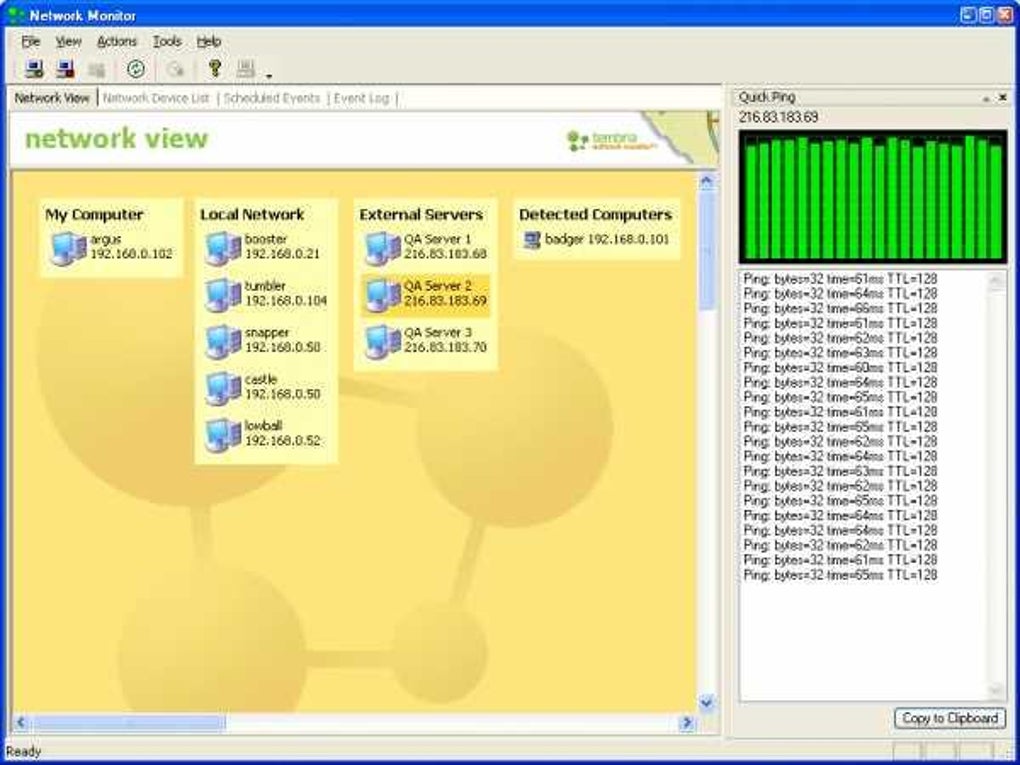Select the castle computer icon

pos(223,388)
